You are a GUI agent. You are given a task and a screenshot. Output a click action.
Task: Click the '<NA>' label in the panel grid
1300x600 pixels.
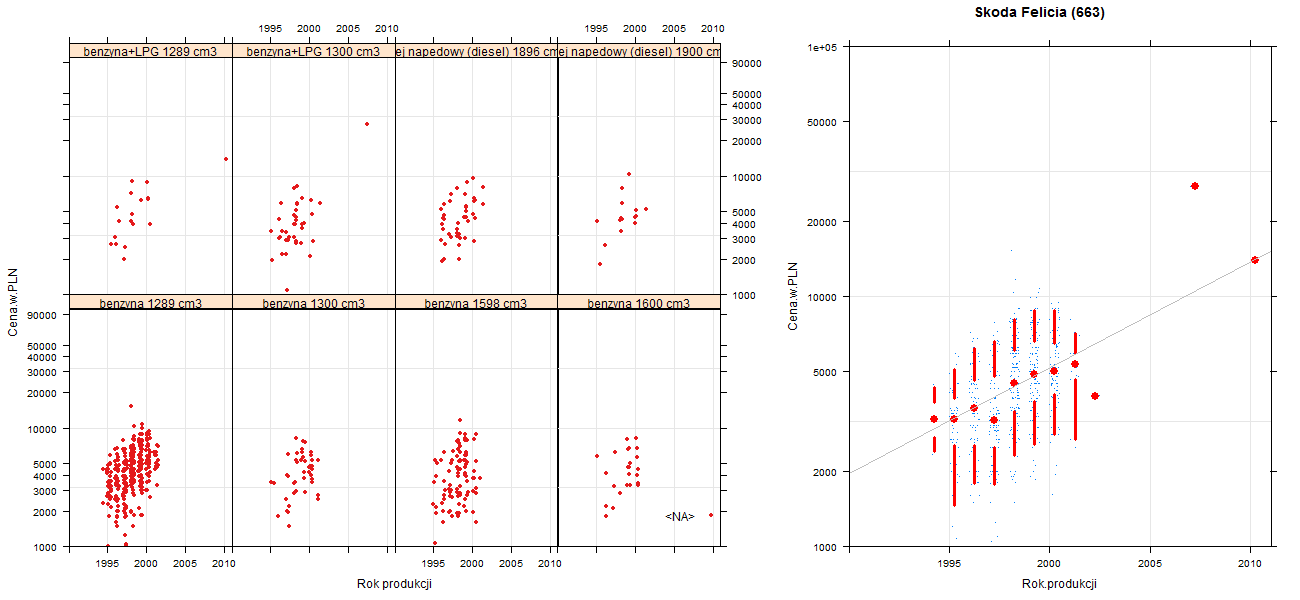coord(679,516)
